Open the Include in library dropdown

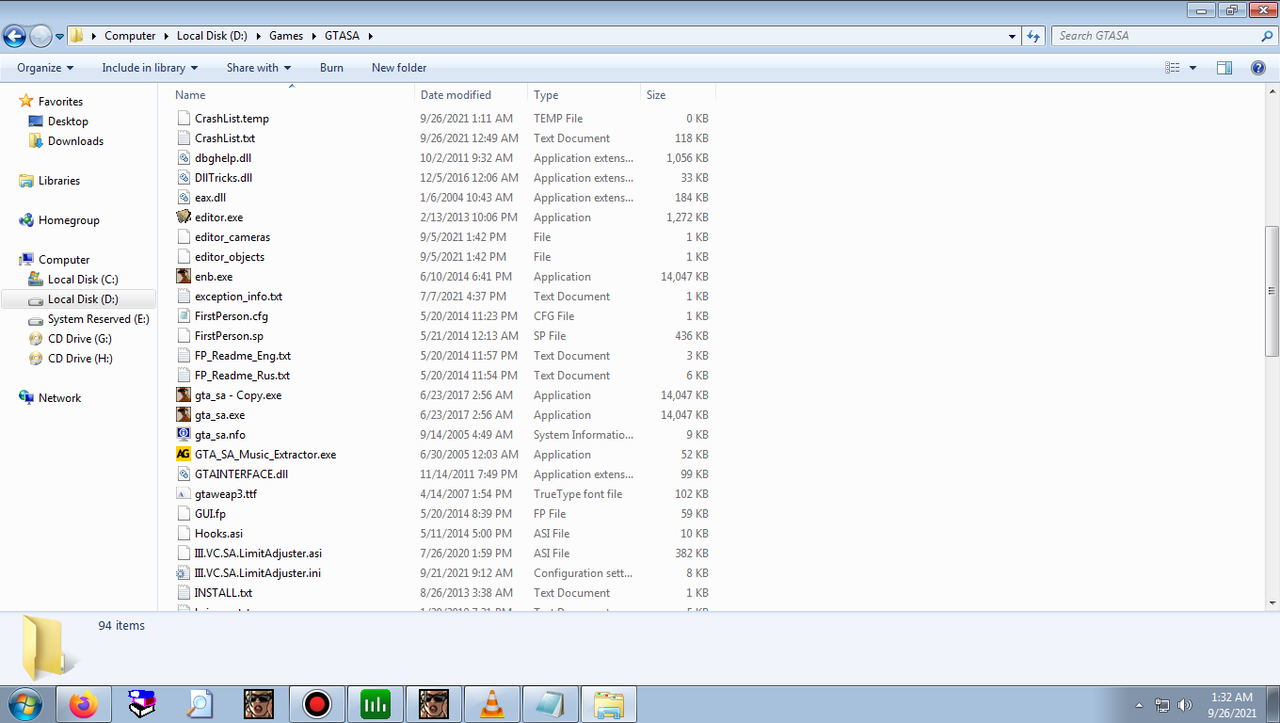pos(150,68)
